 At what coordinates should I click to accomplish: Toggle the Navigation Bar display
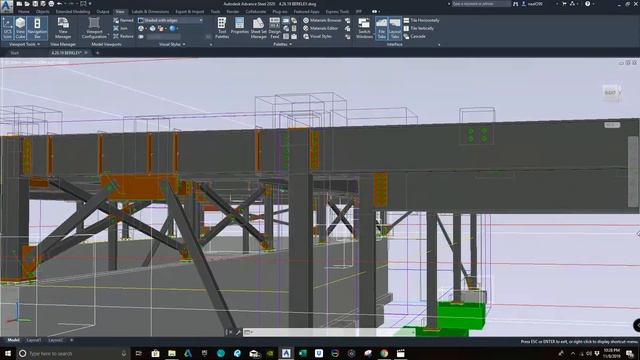37,28
